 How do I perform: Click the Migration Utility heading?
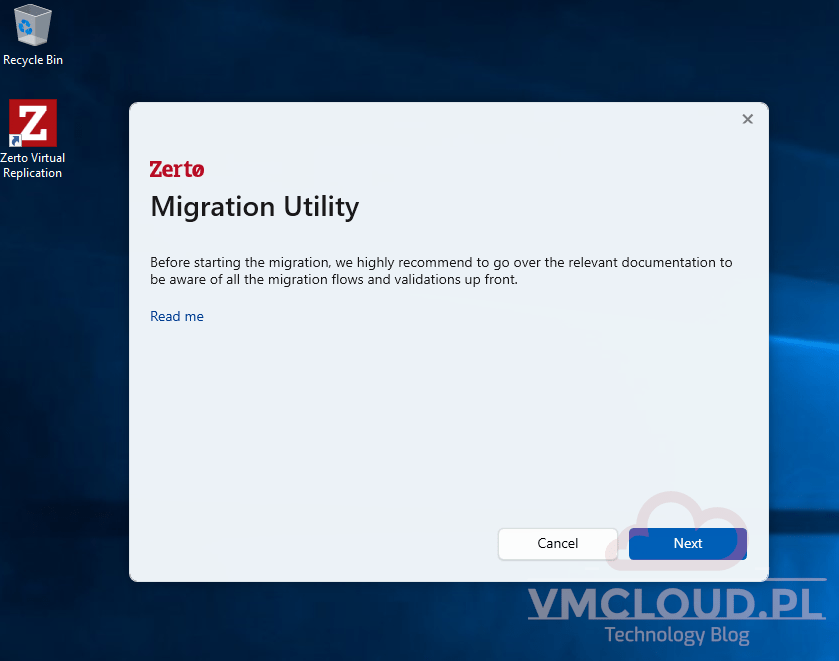[x=254, y=207]
